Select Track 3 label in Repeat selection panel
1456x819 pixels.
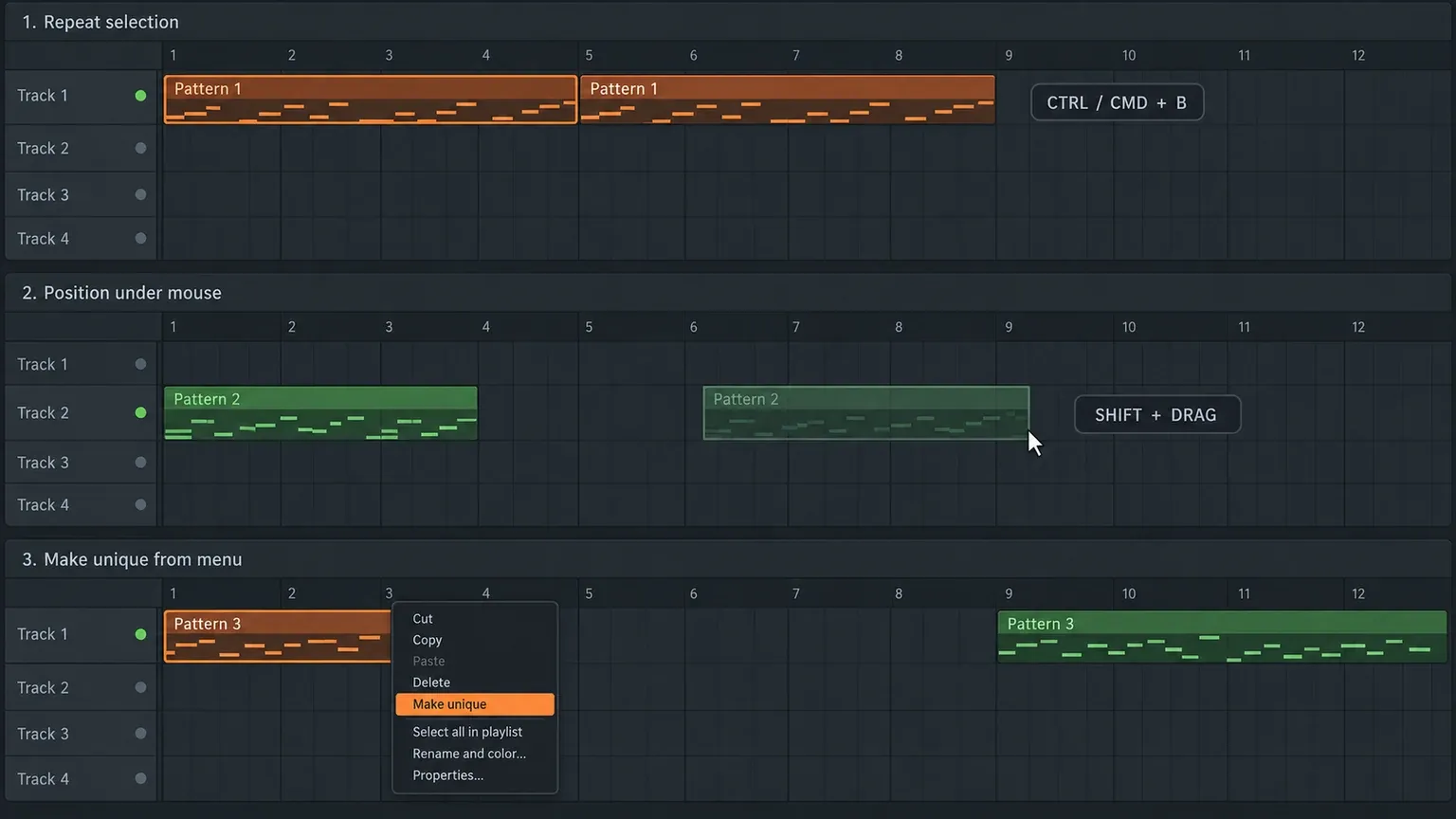click(x=43, y=194)
